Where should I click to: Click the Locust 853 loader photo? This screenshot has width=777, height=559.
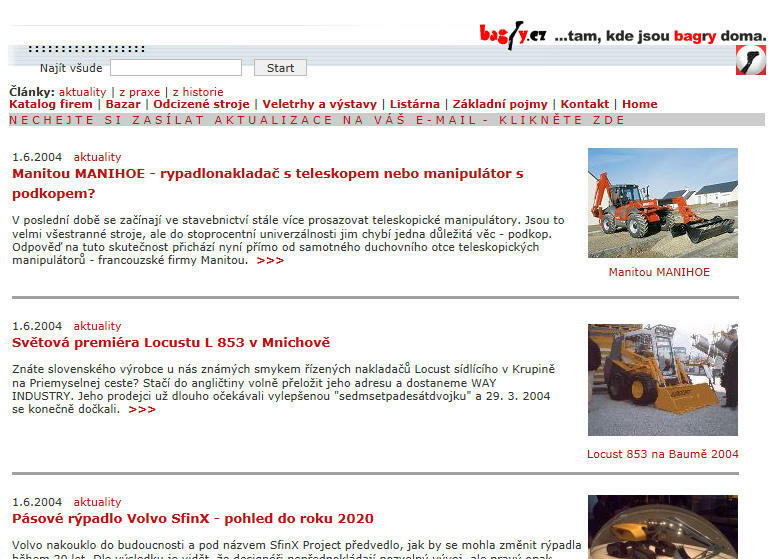pyautogui.click(x=663, y=380)
